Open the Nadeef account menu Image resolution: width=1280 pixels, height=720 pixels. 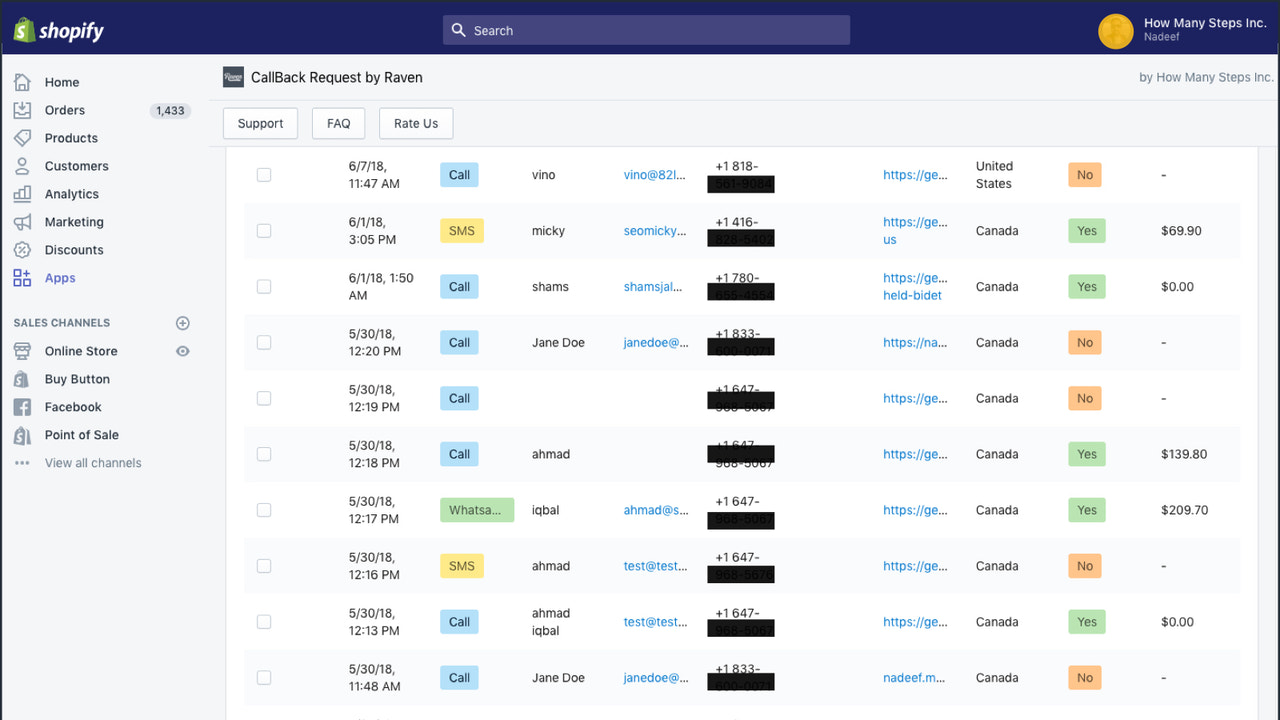[x=1180, y=31]
